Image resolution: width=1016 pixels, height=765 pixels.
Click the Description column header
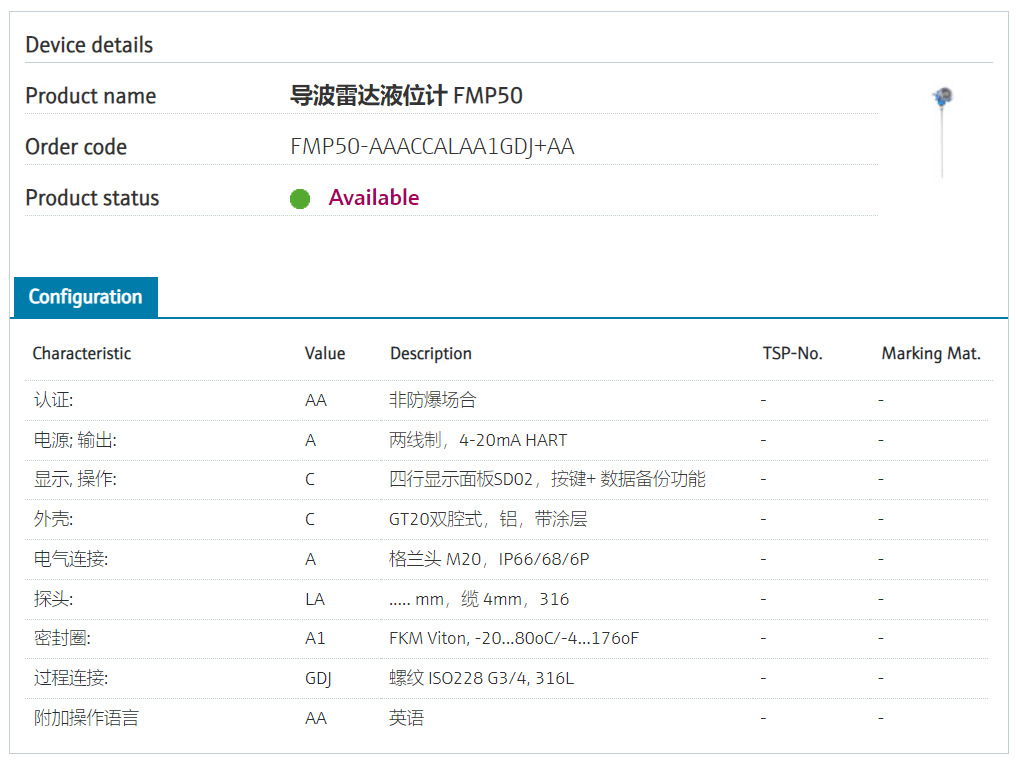(430, 353)
